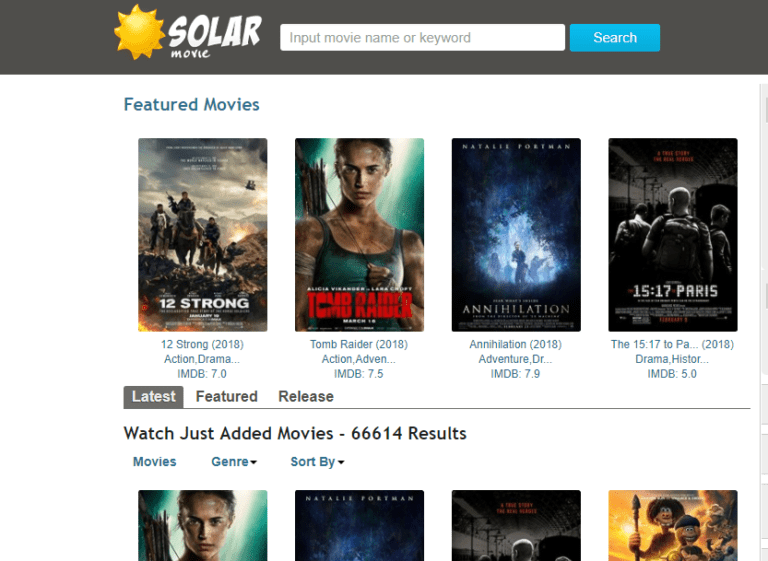
Task: Click the IMDB: 7.0 rating text
Action: coord(202,374)
